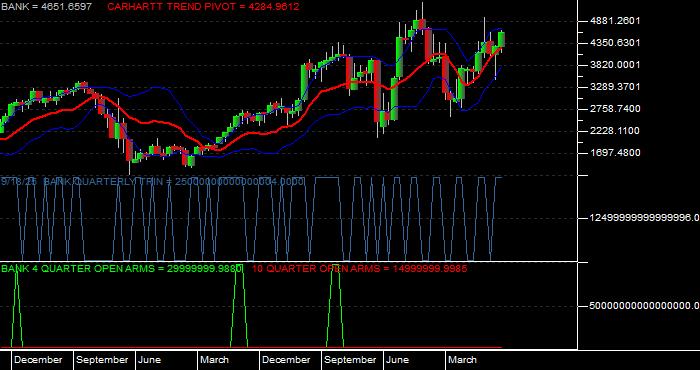Click the first December timeline marker
The height and width of the screenshot is (370, 700).
coord(38,360)
